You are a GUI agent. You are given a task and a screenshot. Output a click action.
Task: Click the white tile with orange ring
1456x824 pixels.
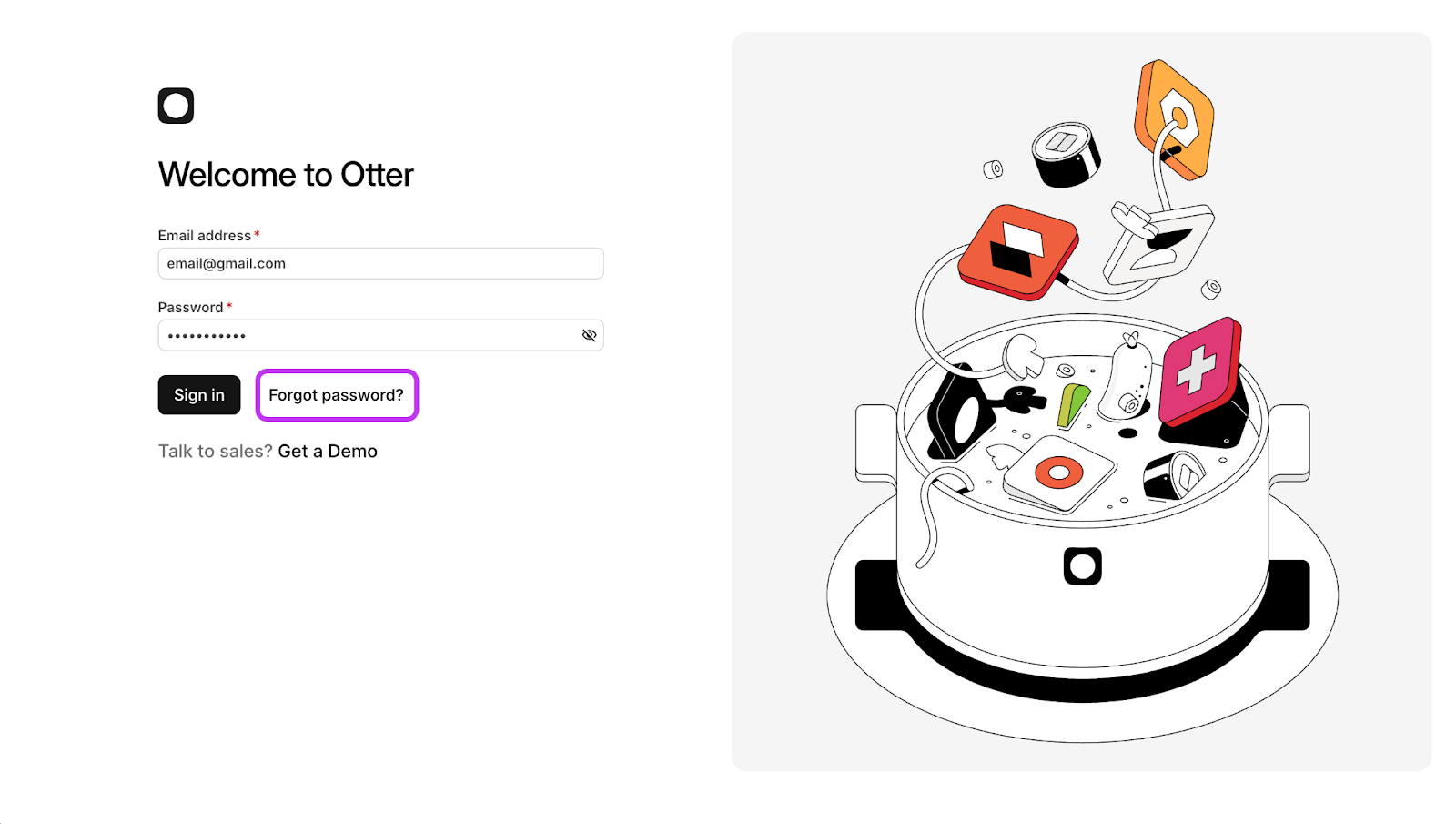pos(1059,473)
